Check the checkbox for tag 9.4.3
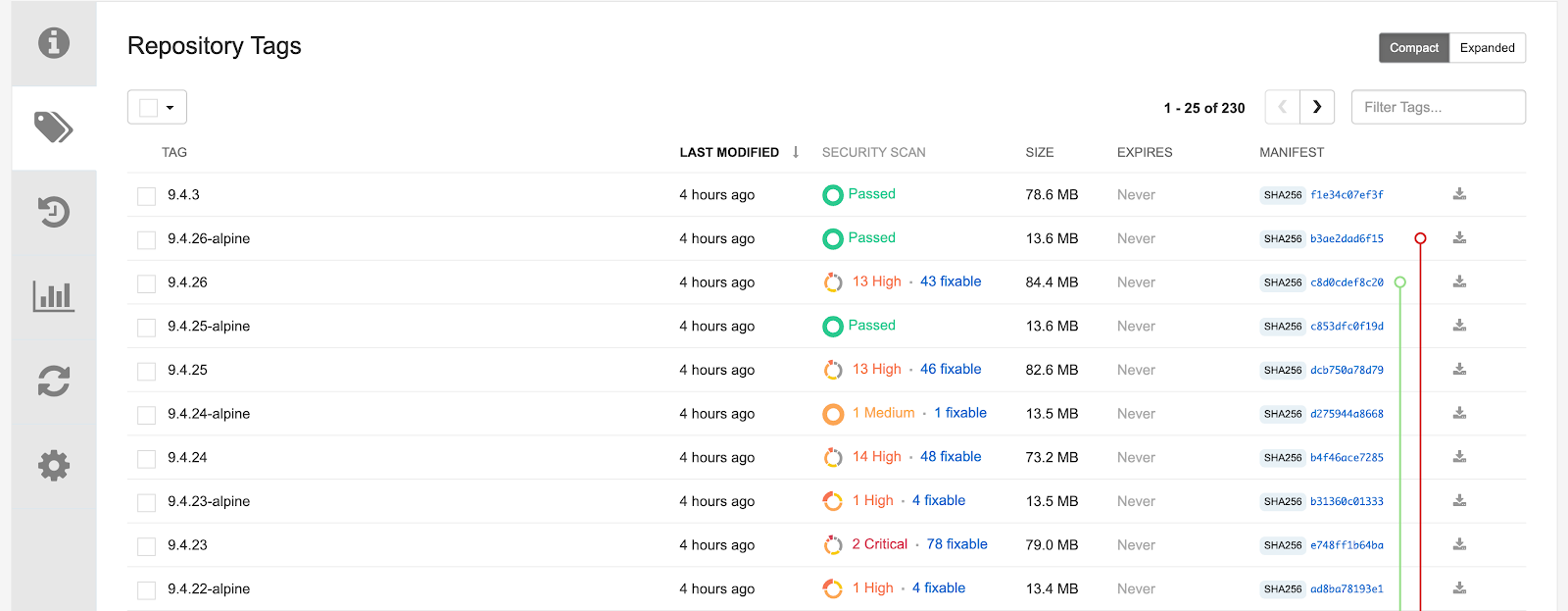 tap(145, 194)
